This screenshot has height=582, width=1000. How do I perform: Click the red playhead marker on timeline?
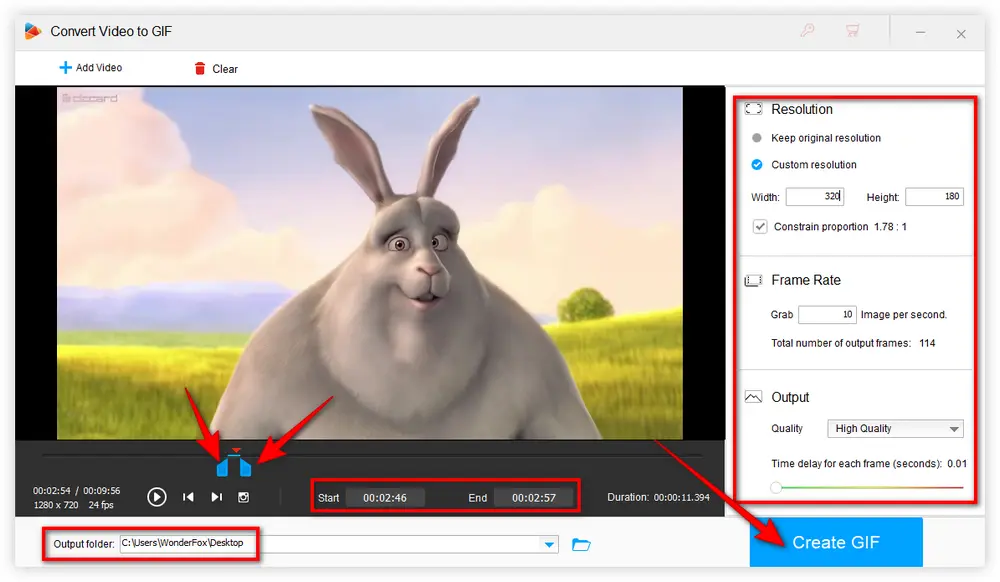click(x=236, y=451)
